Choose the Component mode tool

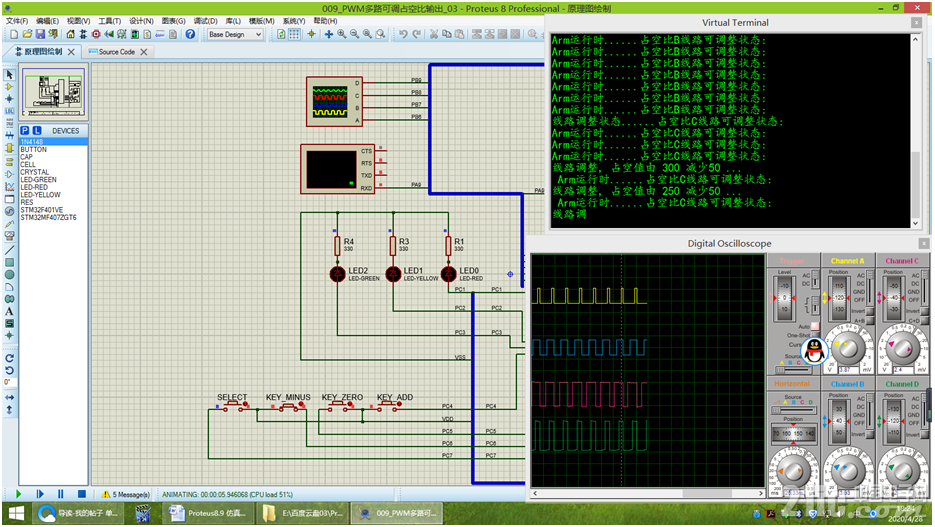pos(10,86)
